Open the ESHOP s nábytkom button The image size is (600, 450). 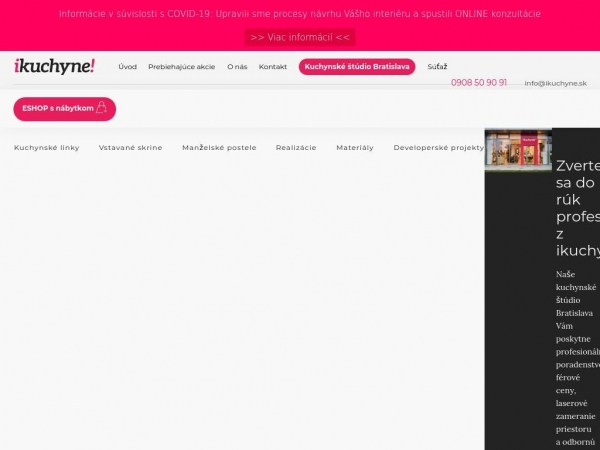pos(64,108)
